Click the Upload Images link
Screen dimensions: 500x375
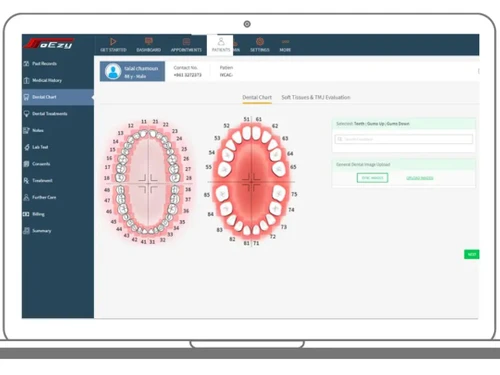(x=420, y=178)
